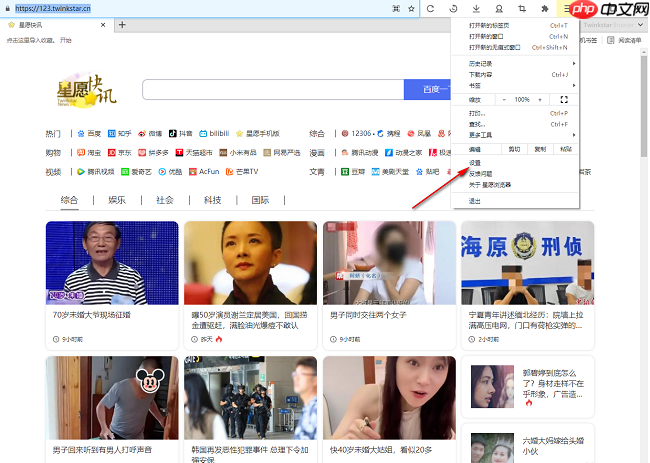This screenshot has width=650, height=463.
Task: Open the 星愿手机版 shortcut
Action: (258, 133)
